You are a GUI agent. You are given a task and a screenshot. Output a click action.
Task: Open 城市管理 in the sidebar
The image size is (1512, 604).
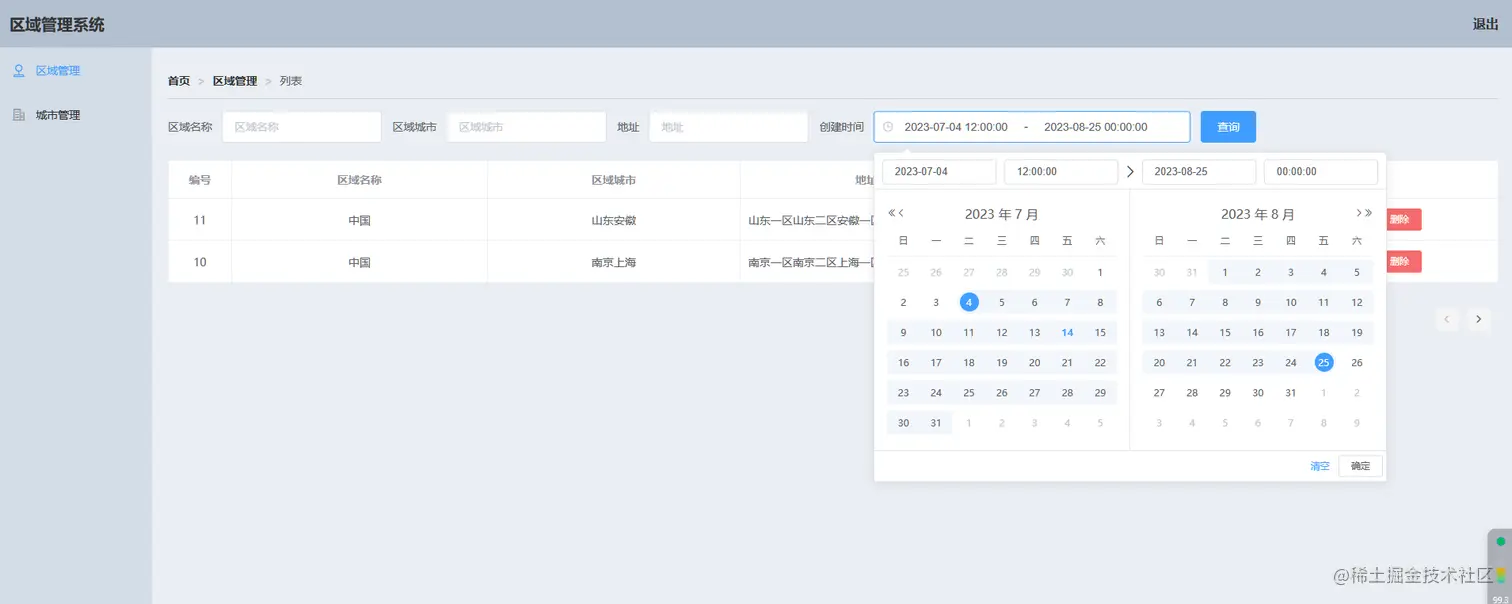58,115
